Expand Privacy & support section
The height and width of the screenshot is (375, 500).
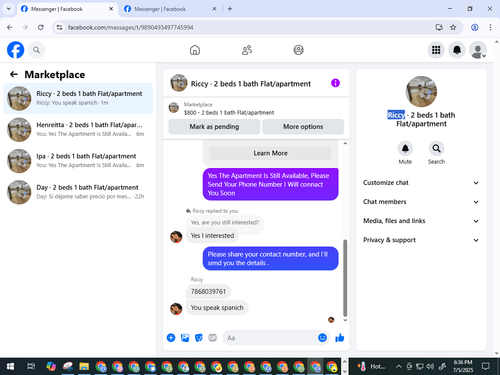421,240
